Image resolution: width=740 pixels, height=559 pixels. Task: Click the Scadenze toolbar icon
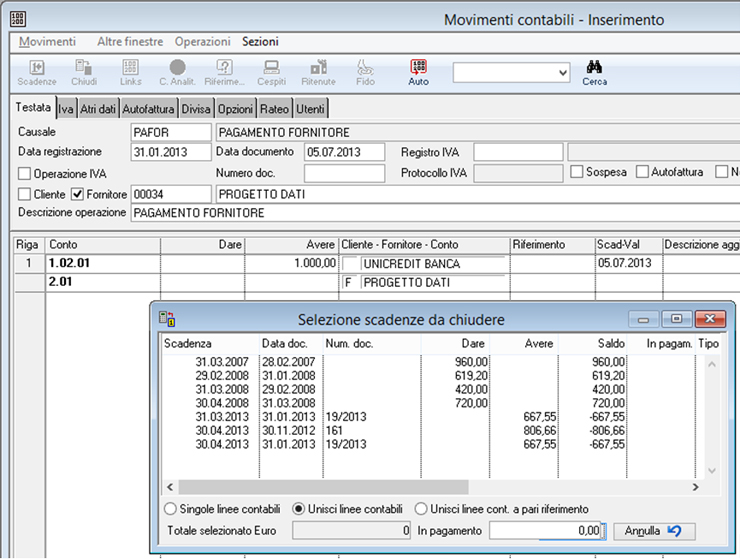(37, 72)
